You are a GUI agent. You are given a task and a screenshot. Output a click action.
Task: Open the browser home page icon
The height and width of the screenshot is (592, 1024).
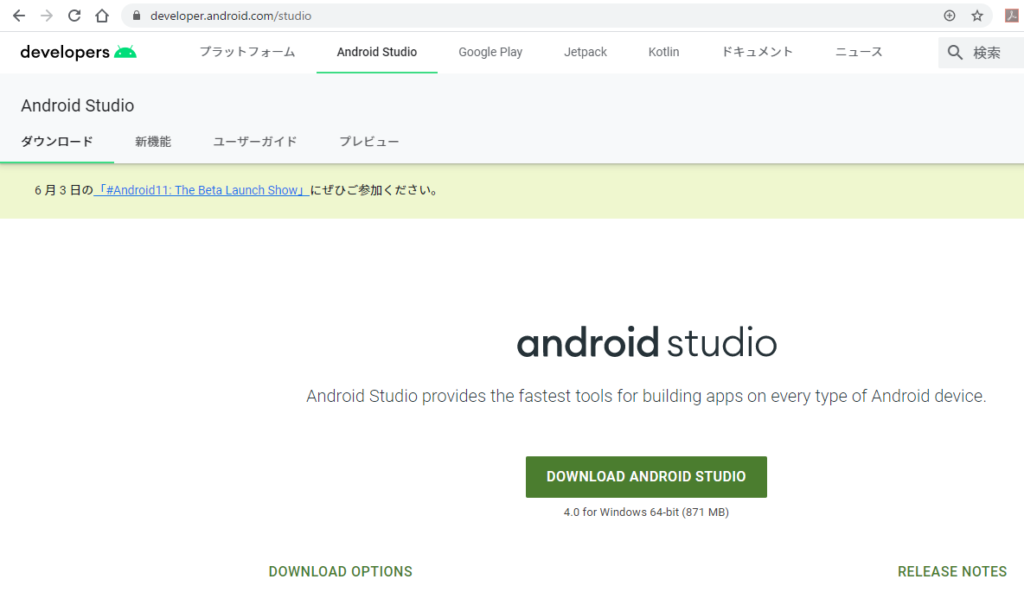102,16
